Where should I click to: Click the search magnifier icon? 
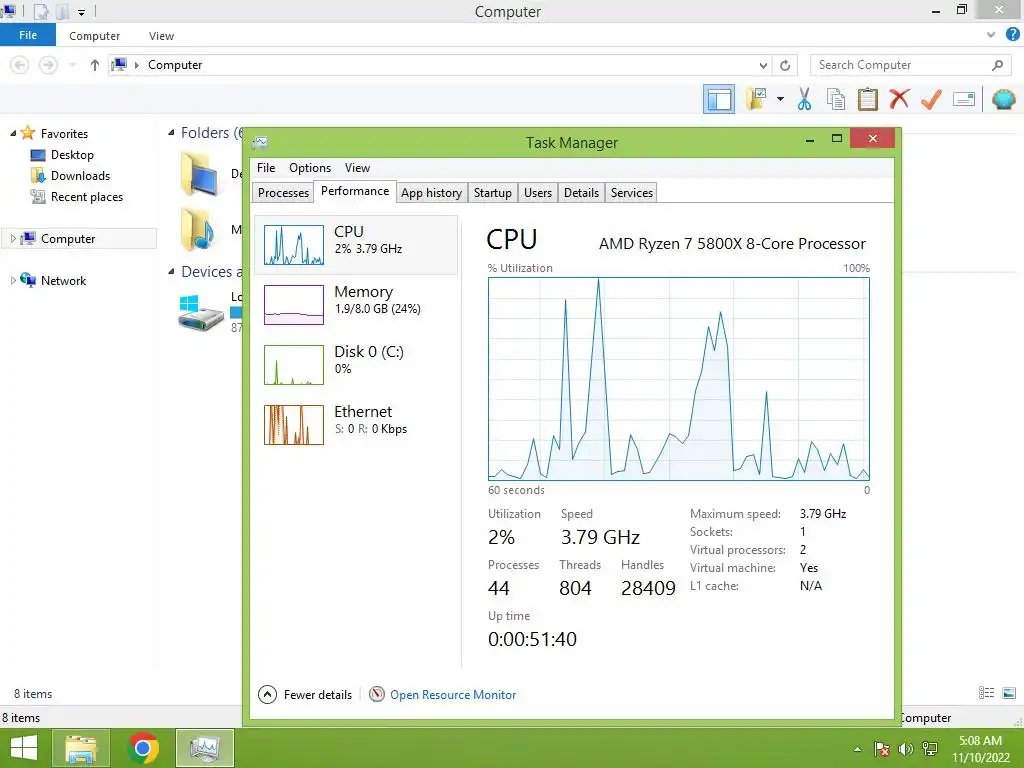997,65
